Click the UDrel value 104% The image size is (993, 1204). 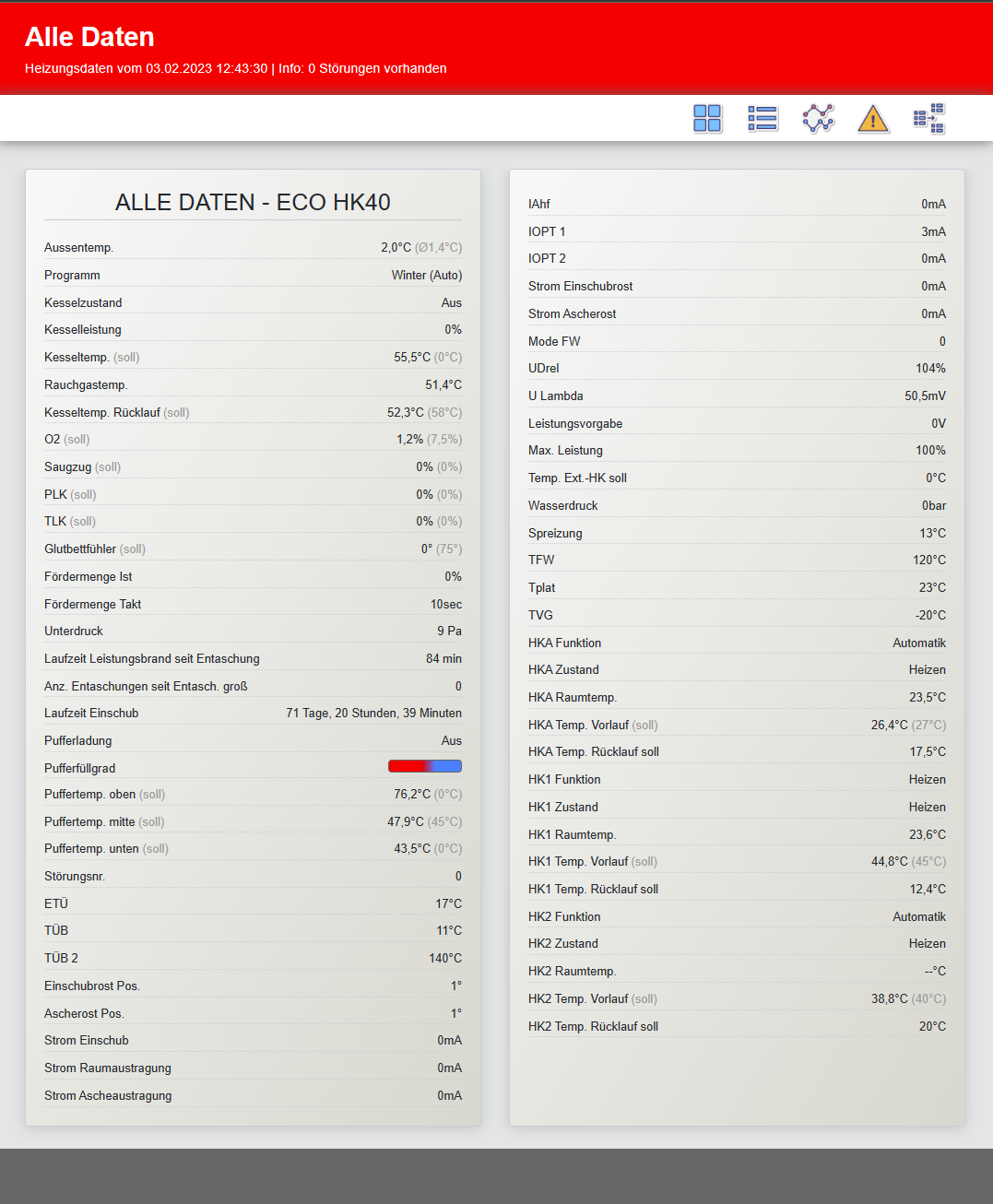[931, 368]
